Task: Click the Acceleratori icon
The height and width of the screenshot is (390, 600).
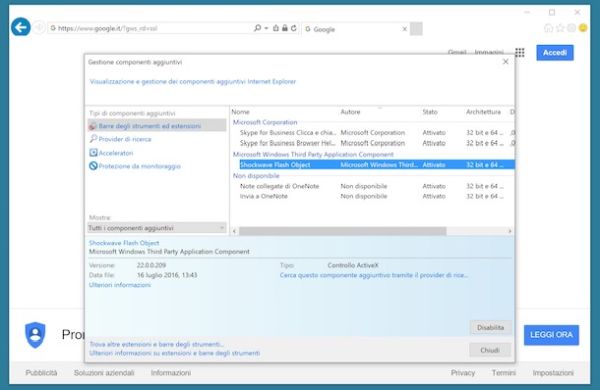Action: [x=93, y=153]
